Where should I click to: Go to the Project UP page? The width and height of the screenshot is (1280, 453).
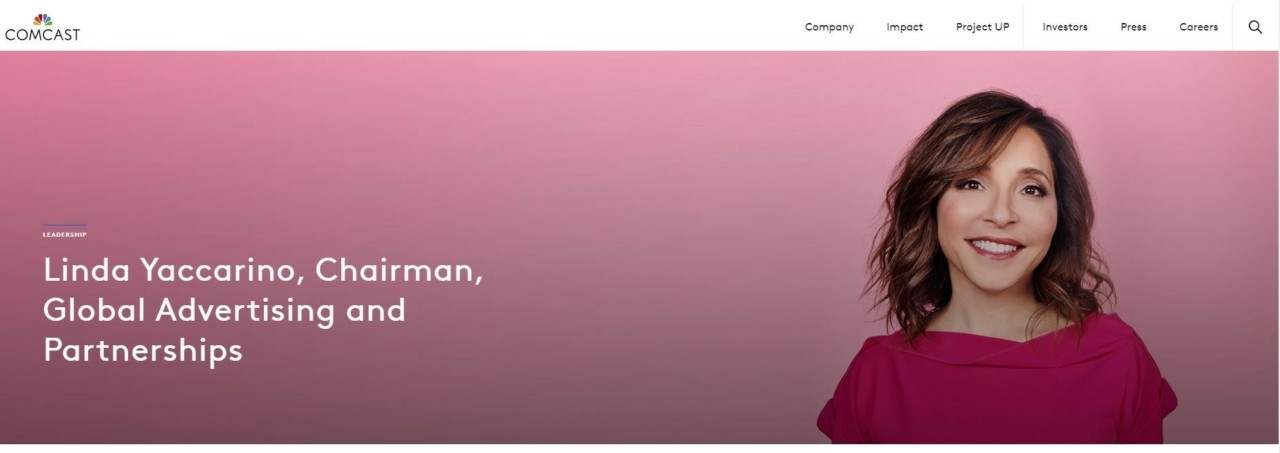[982, 27]
